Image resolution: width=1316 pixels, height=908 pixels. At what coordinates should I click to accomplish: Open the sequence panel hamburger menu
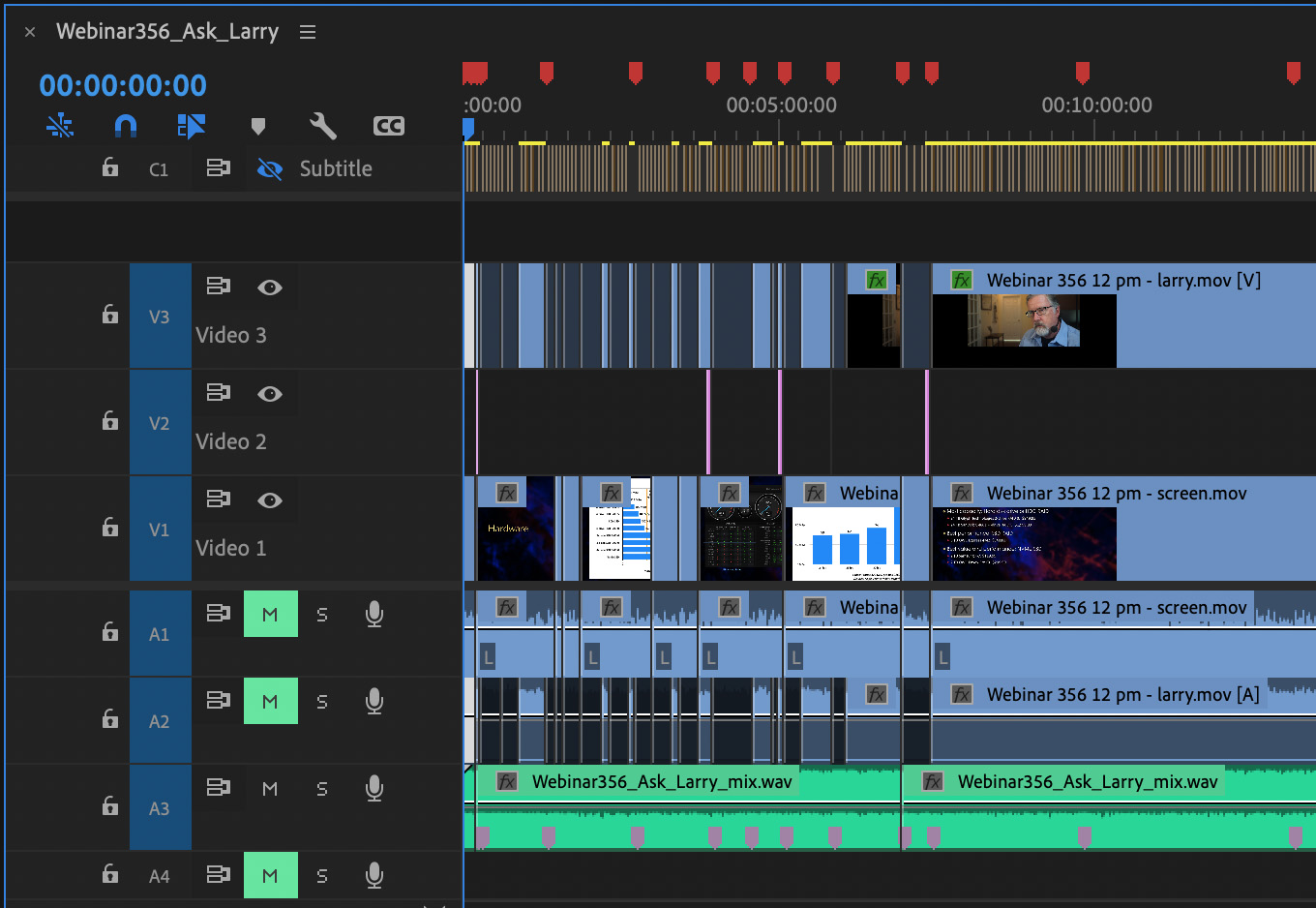[308, 32]
